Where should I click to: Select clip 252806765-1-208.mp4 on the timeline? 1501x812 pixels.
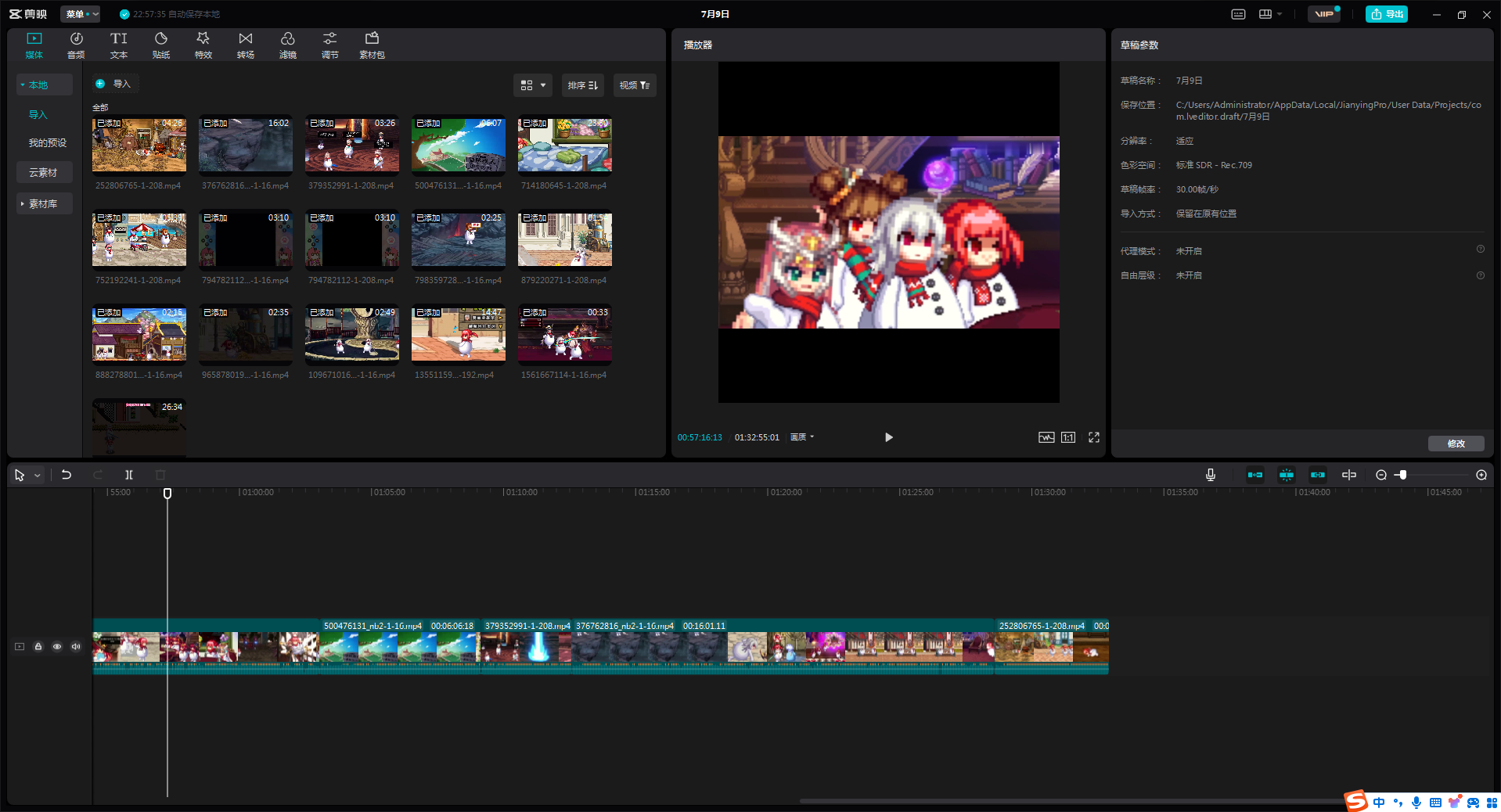coord(1051,646)
